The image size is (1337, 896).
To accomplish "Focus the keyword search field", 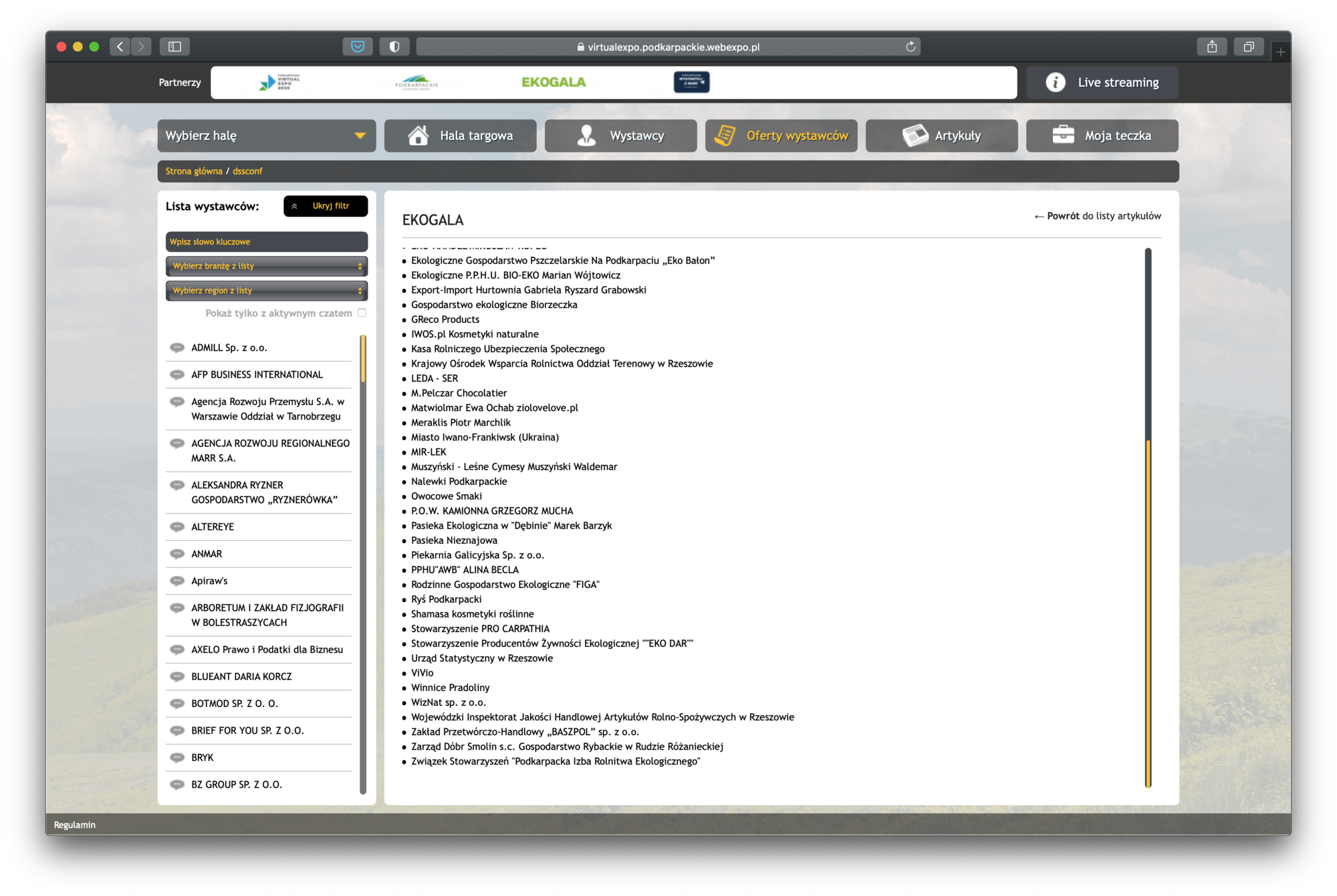I will point(267,242).
